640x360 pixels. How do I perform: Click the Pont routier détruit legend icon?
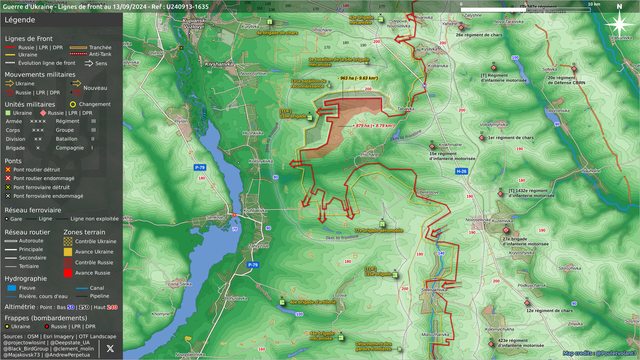point(8,169)
